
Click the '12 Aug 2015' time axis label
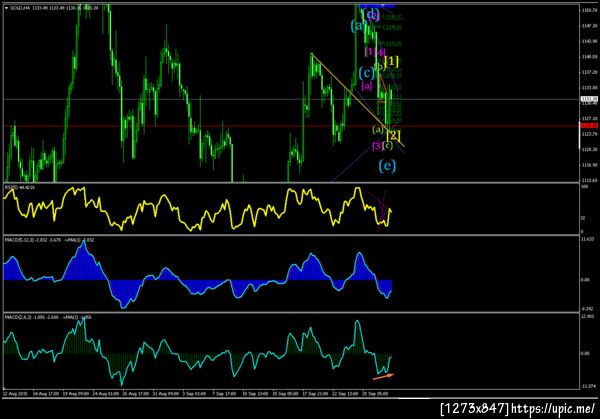[x=15, y=394]
